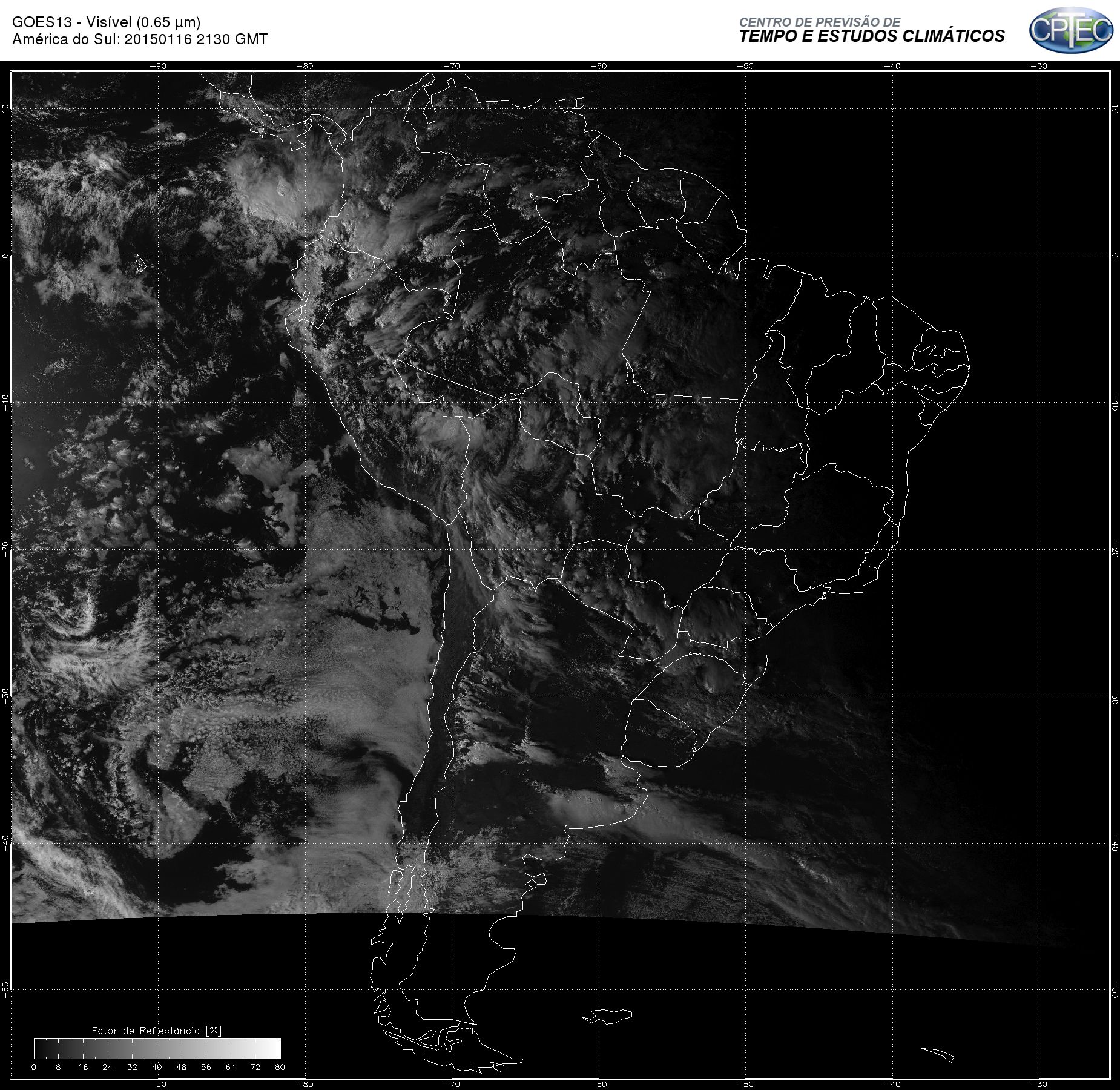
Task: Click the 'CENTRO DE PREVISÃO DE' heading
Action: (820, 22)
